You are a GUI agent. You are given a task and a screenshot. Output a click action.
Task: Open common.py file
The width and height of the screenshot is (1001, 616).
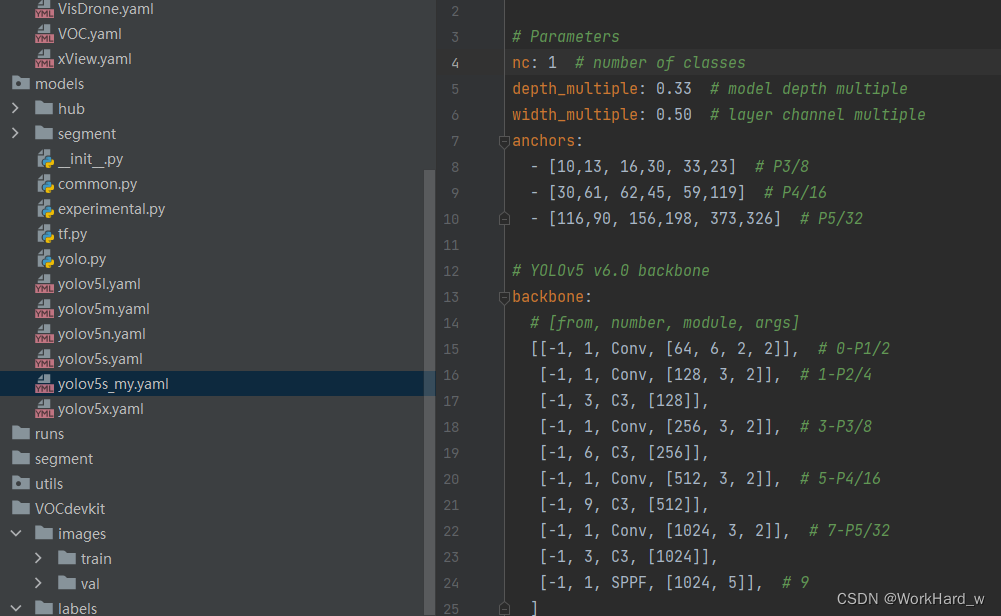click(97, 184)
